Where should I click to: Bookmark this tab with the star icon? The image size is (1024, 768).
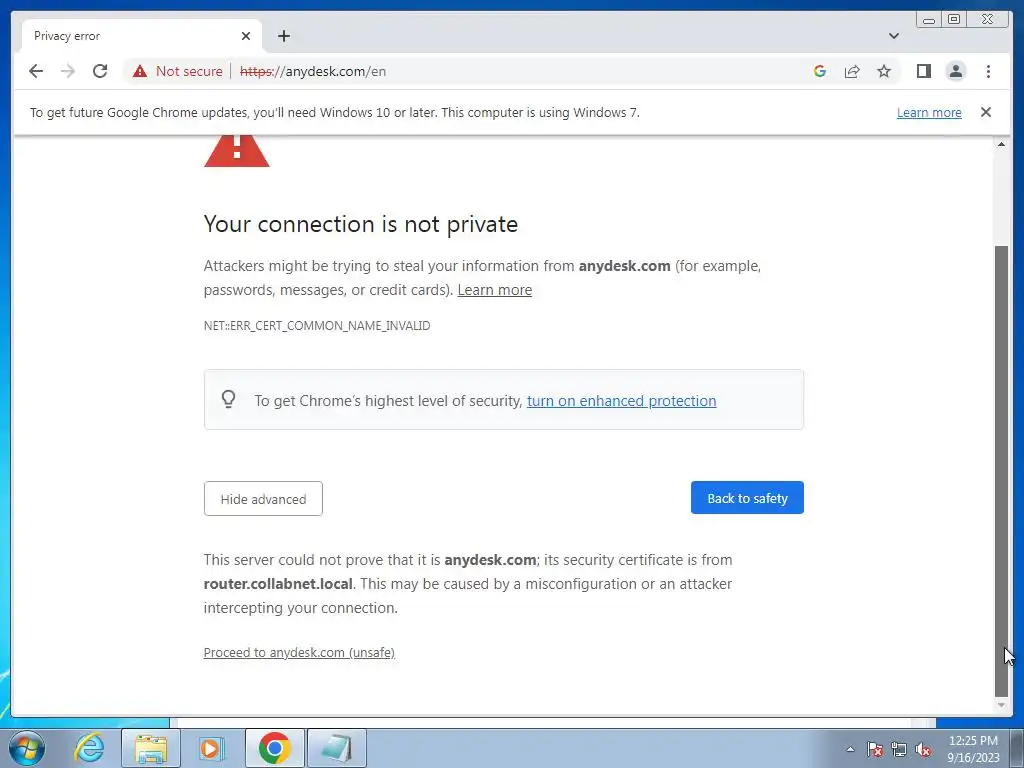(x=884, y=71)
